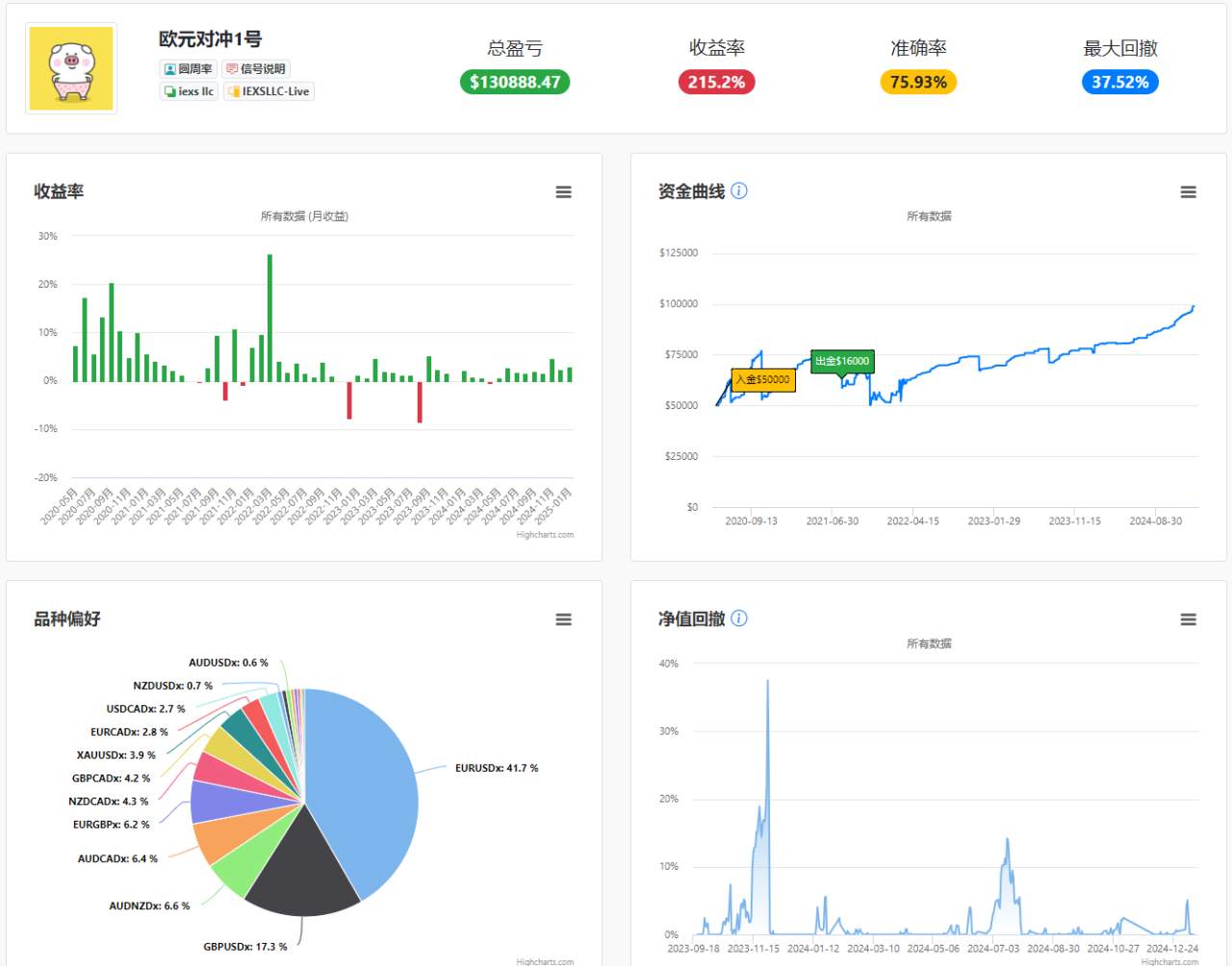Click the note icon in 信号说明 tag
This screenshot has height=966, width=1232.
[x=232, y=69]
